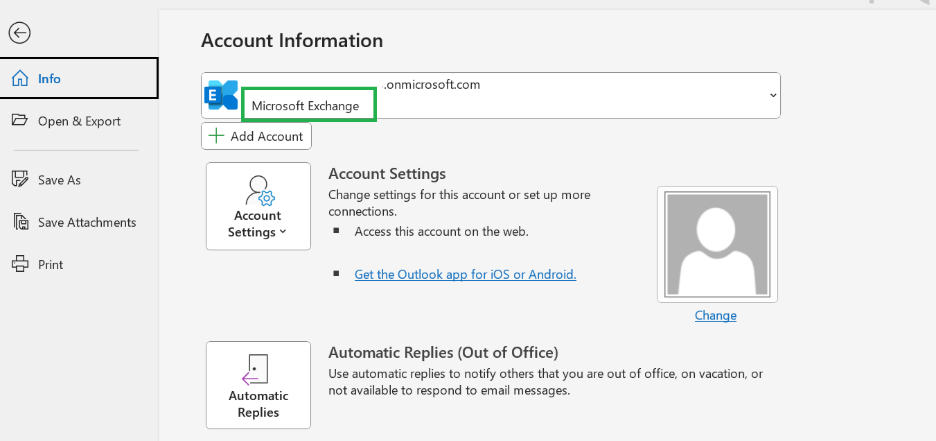The width and height of the screenshot is (936, 441).
Task: Click the Open & Export folder icon
Action: tap(19, 121)
